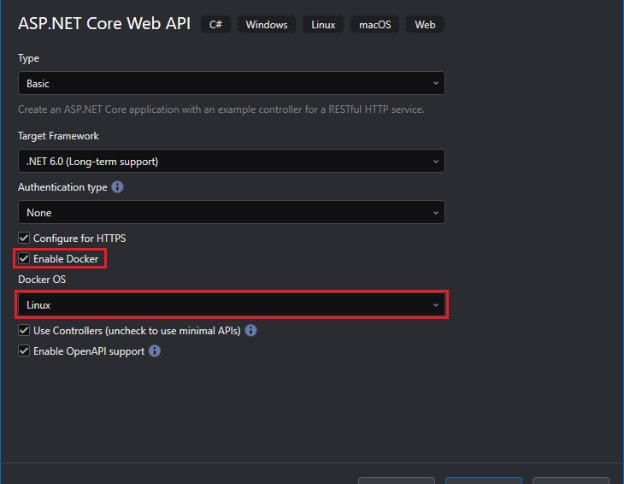The width and height of the screenshot is (624, 484).
Task: Open the Type dropdown showing Basic
Action: (230, 84)
